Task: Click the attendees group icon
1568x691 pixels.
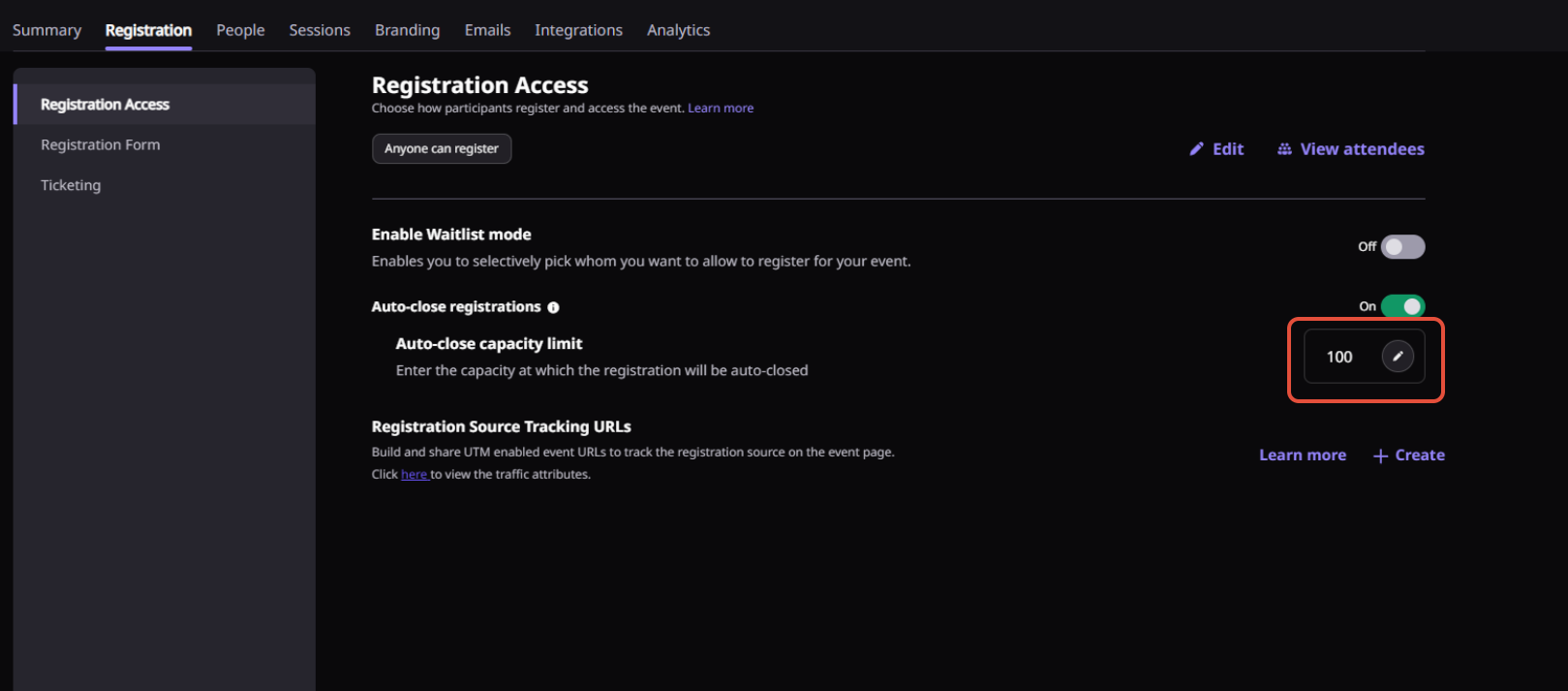Action: pos(1284,149)
